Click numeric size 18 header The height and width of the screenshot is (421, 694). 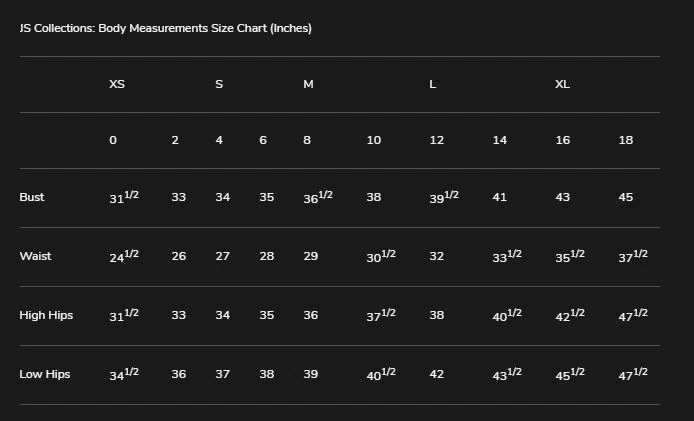(x=625, y=140)
